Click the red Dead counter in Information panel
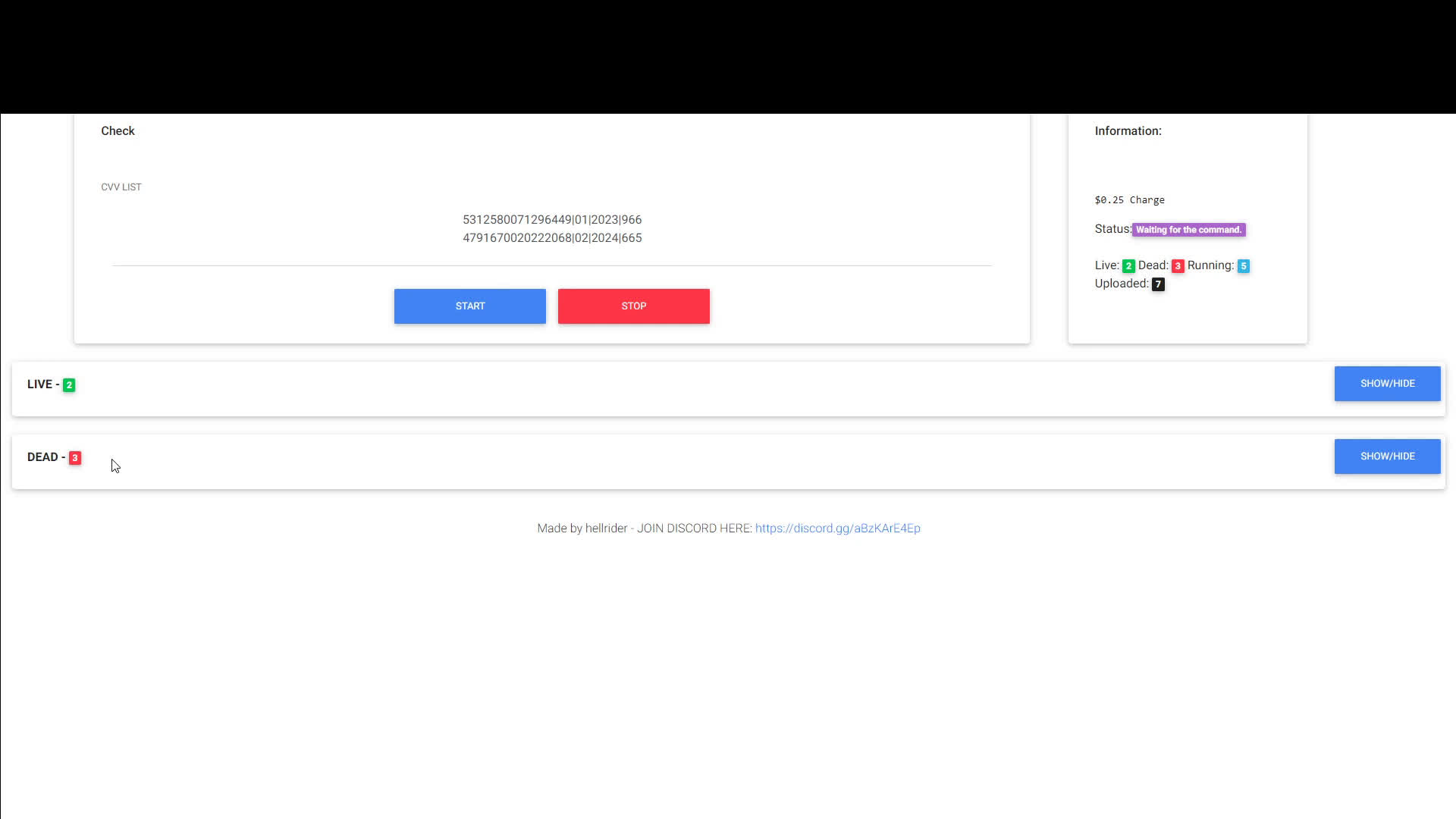This screenshot has height=819, width=1456. [x=1178, y=265]
